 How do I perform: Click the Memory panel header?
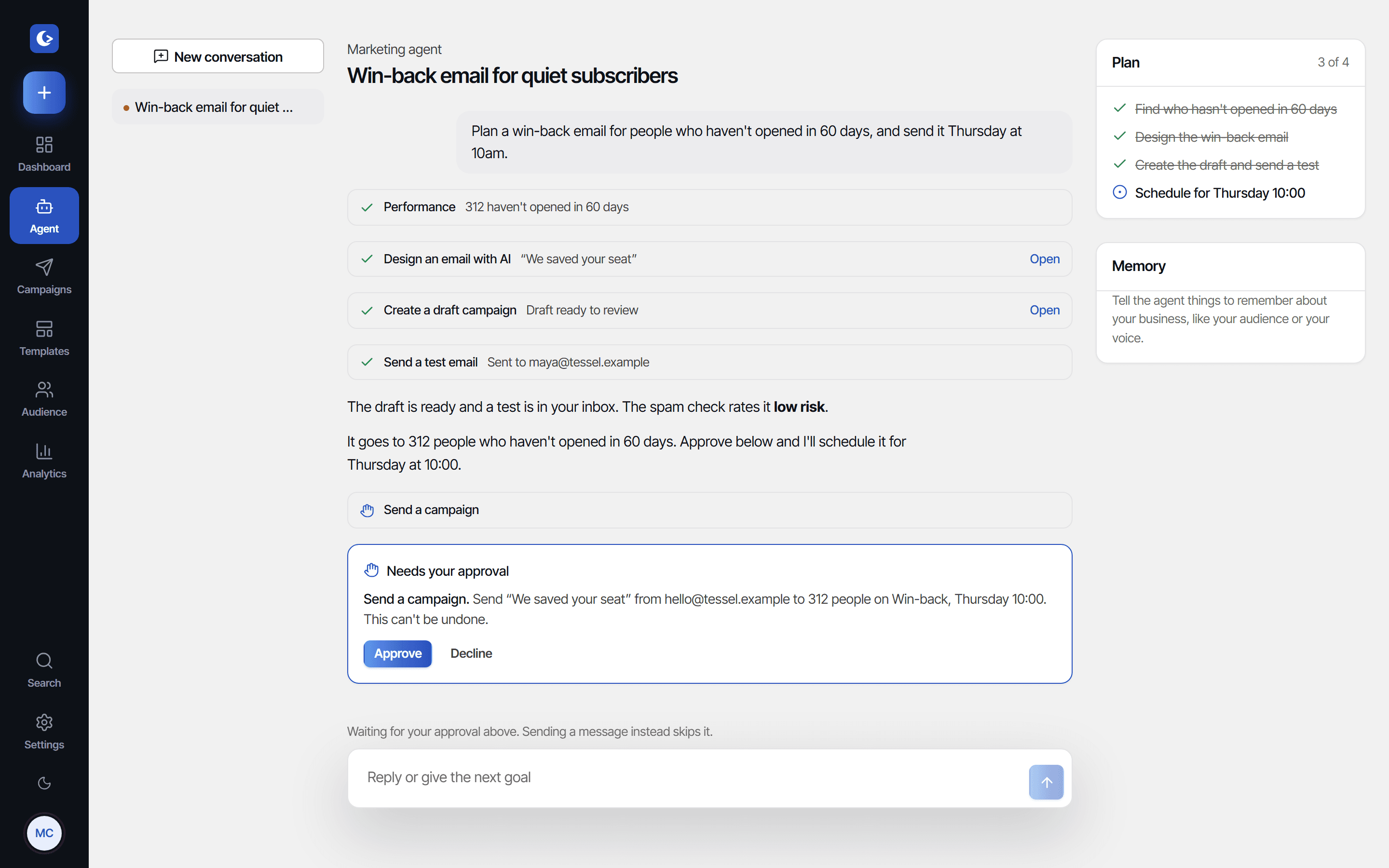1230,266
